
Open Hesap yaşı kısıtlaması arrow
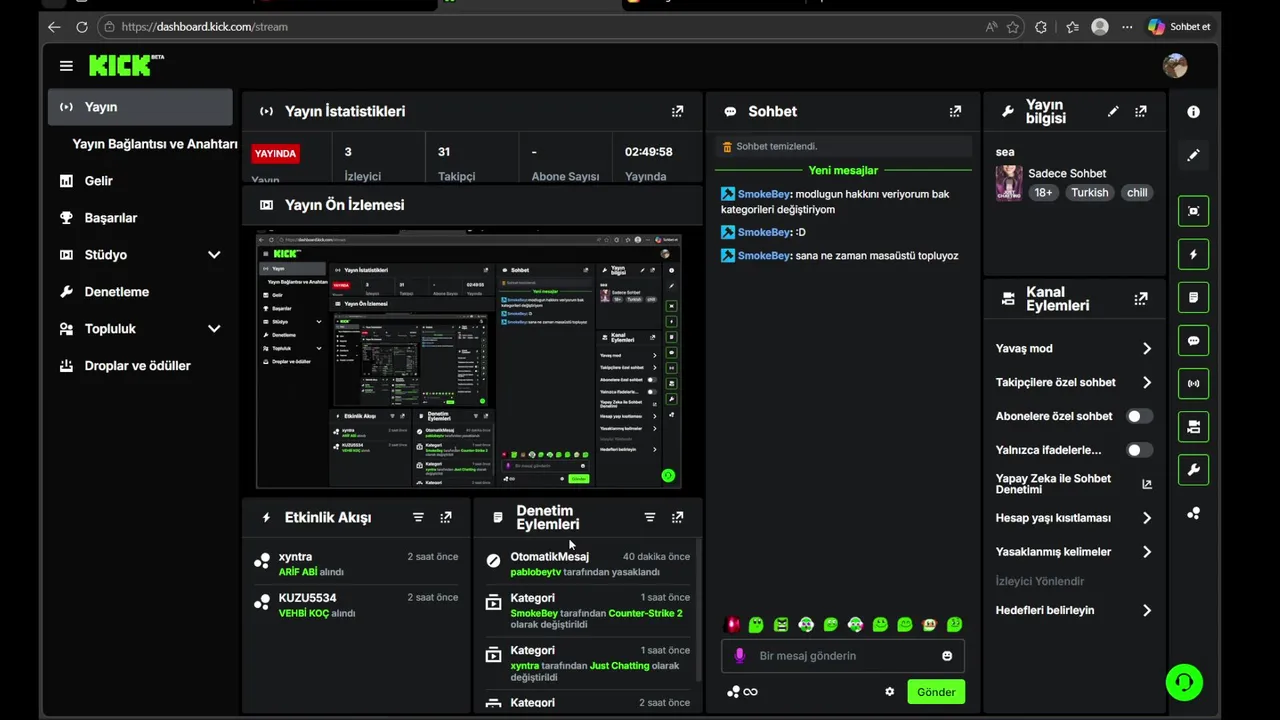click(1147, 518)
